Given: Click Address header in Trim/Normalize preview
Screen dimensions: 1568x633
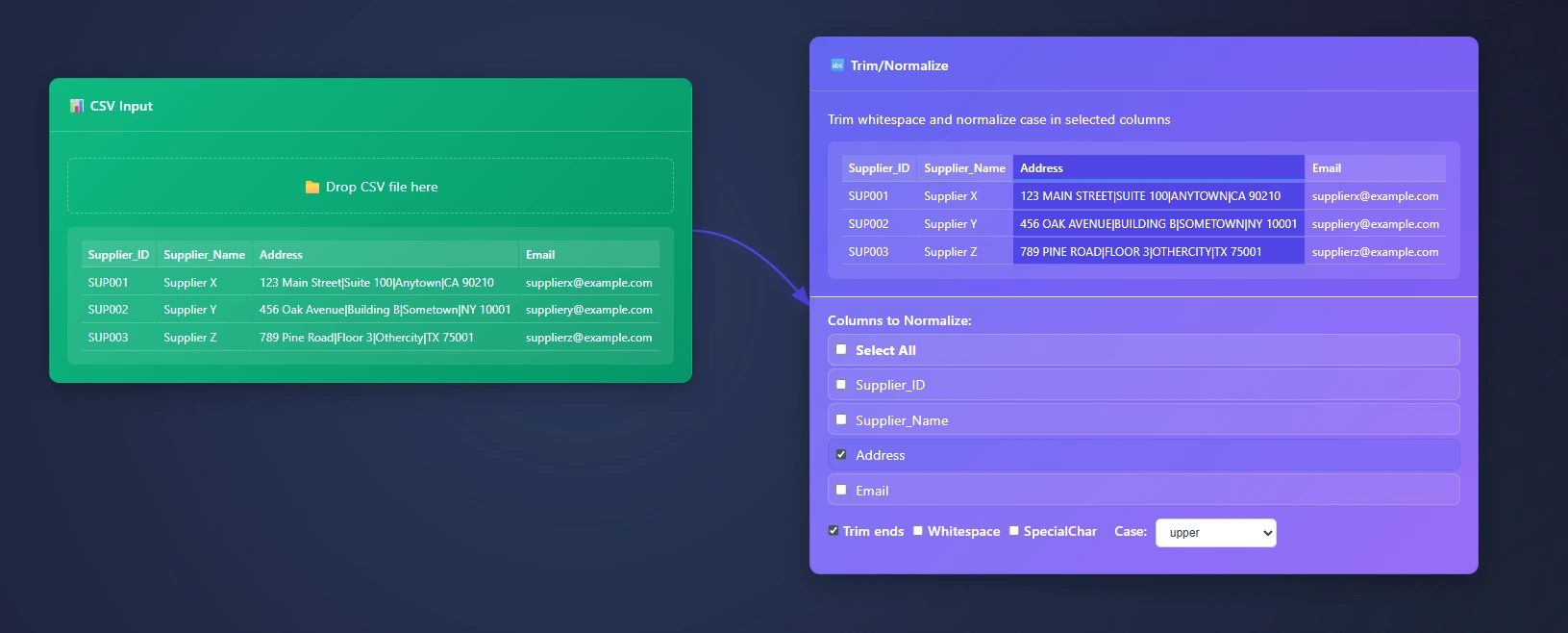Looking at the screenshot, I should pyautogui.click(x=1158, y=168).
